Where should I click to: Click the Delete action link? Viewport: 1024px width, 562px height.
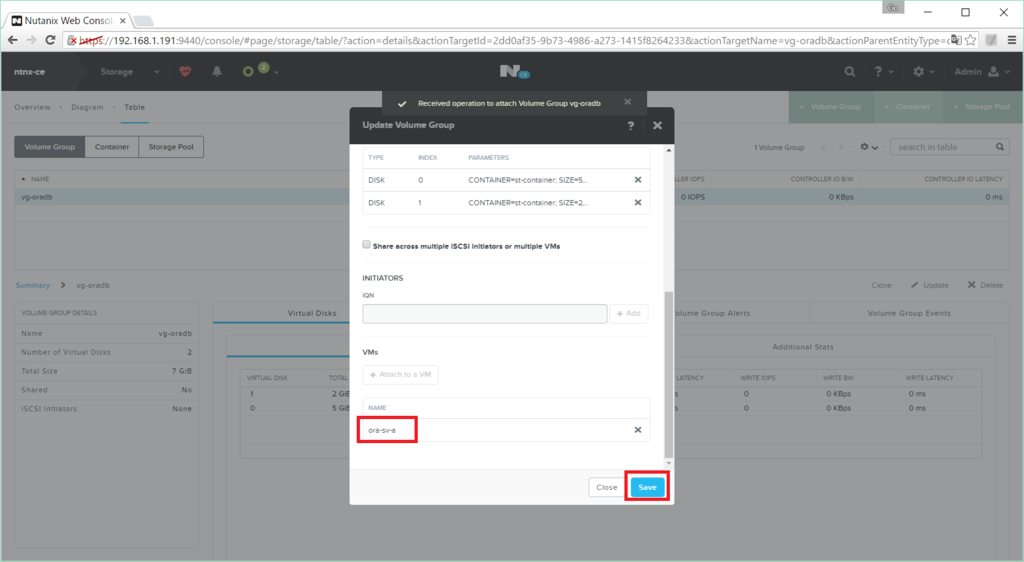pos(985,285)
